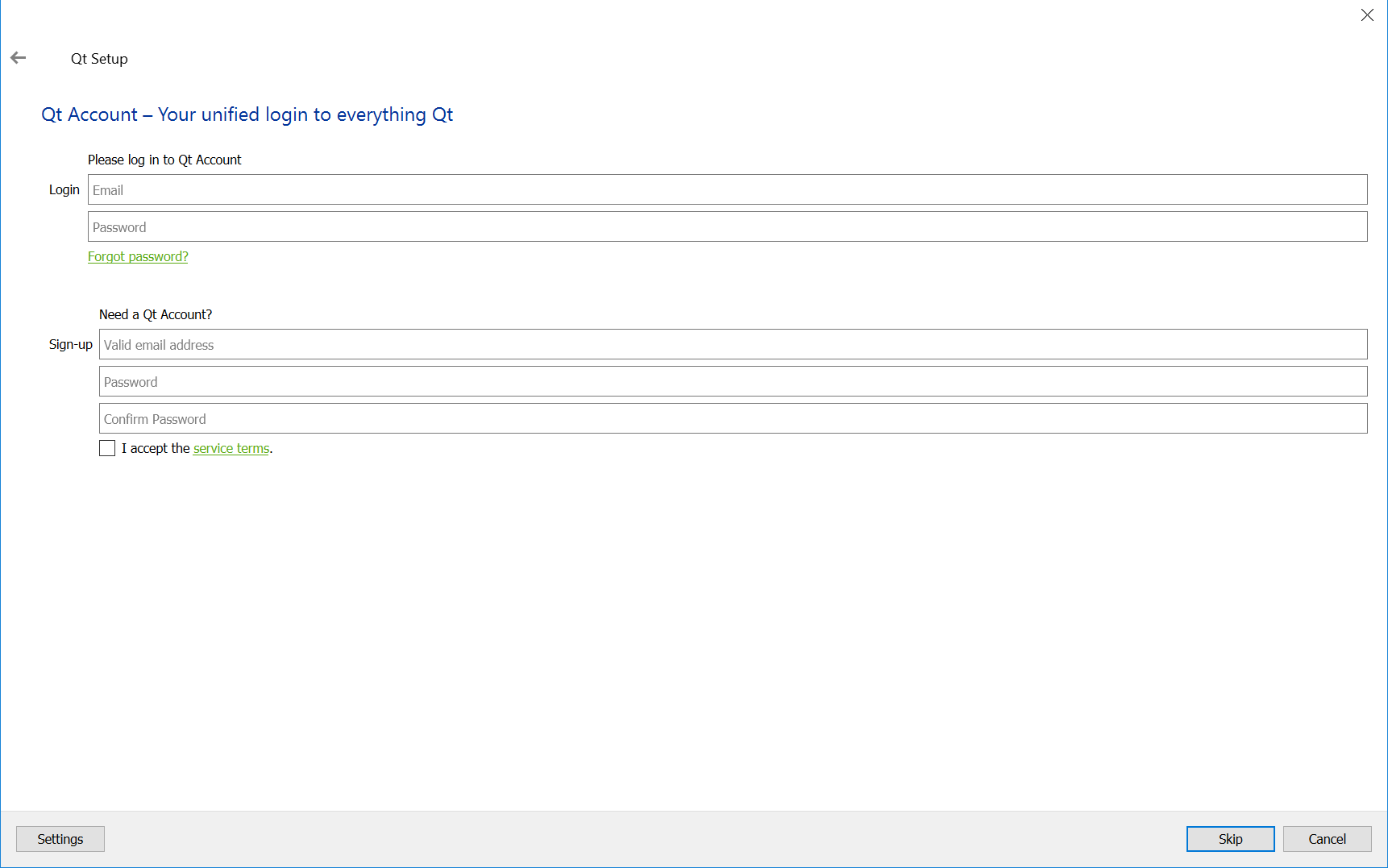Screen dimensions: 1388x868
Task: Cancel the Qt installation
Action: tap(1327, 839)
